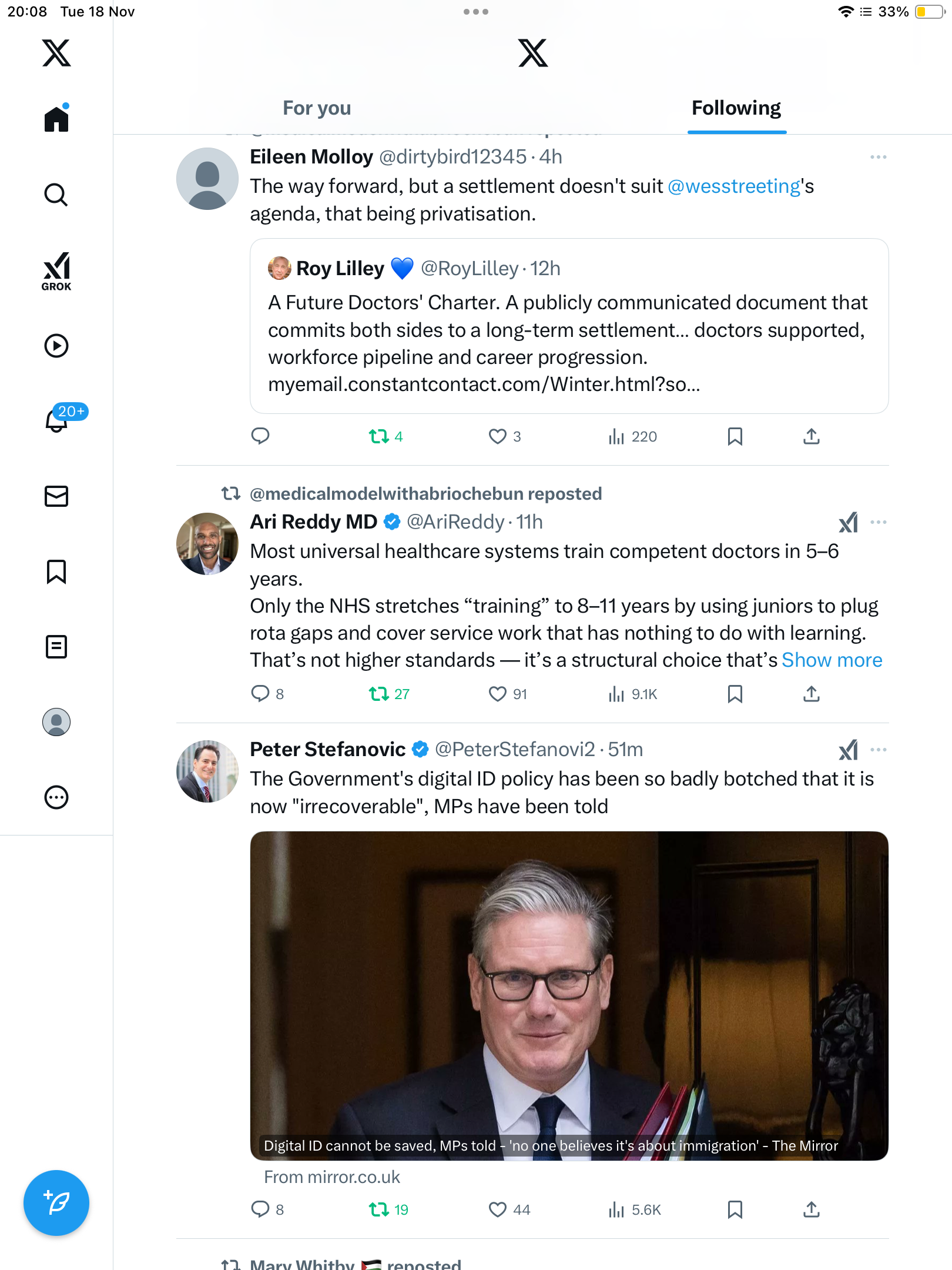Open the video tab play icon
Image resolution: width=952 pixels, height=1270 pixels.
tap(56, 346)
